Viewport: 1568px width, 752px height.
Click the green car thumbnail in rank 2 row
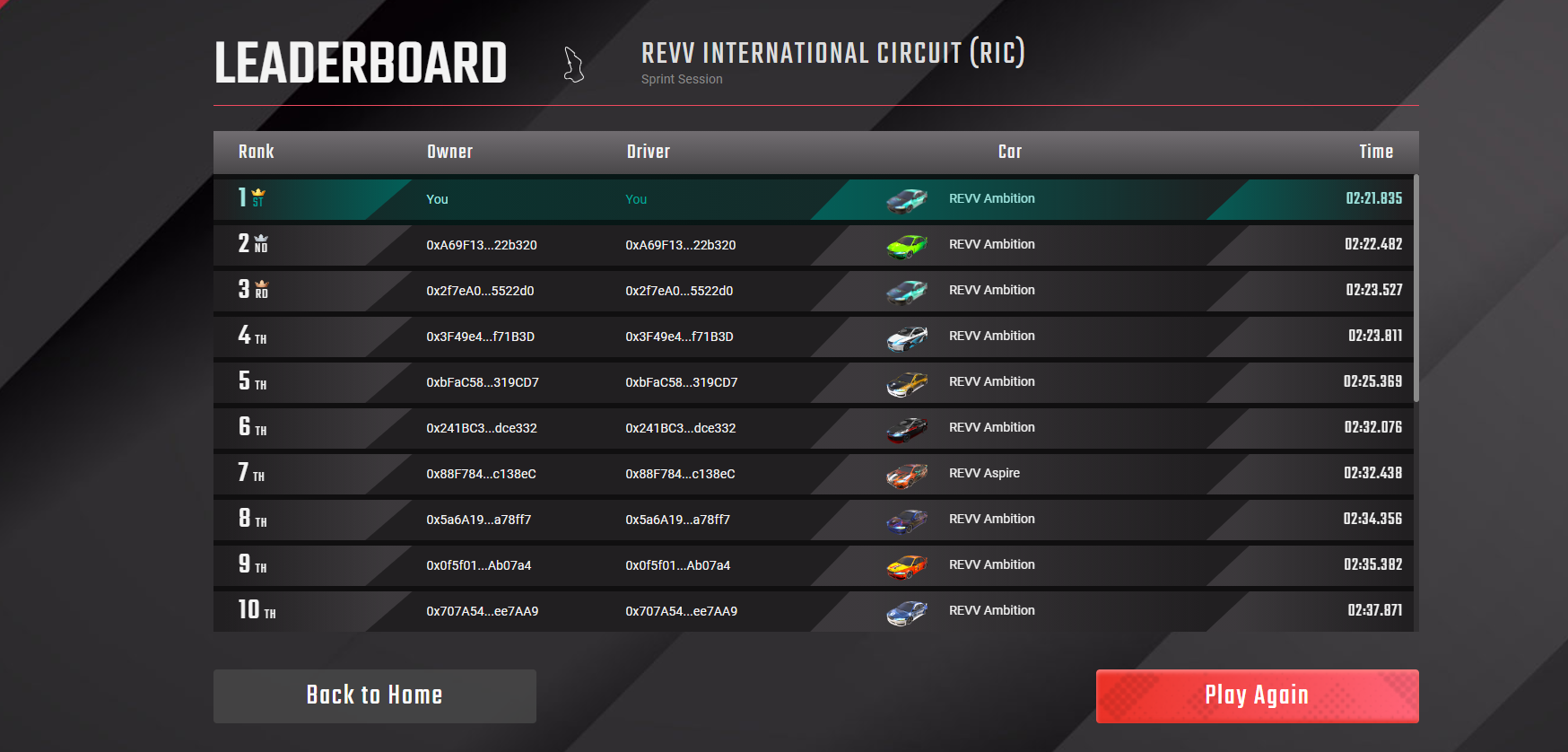(x=907, y=245)
